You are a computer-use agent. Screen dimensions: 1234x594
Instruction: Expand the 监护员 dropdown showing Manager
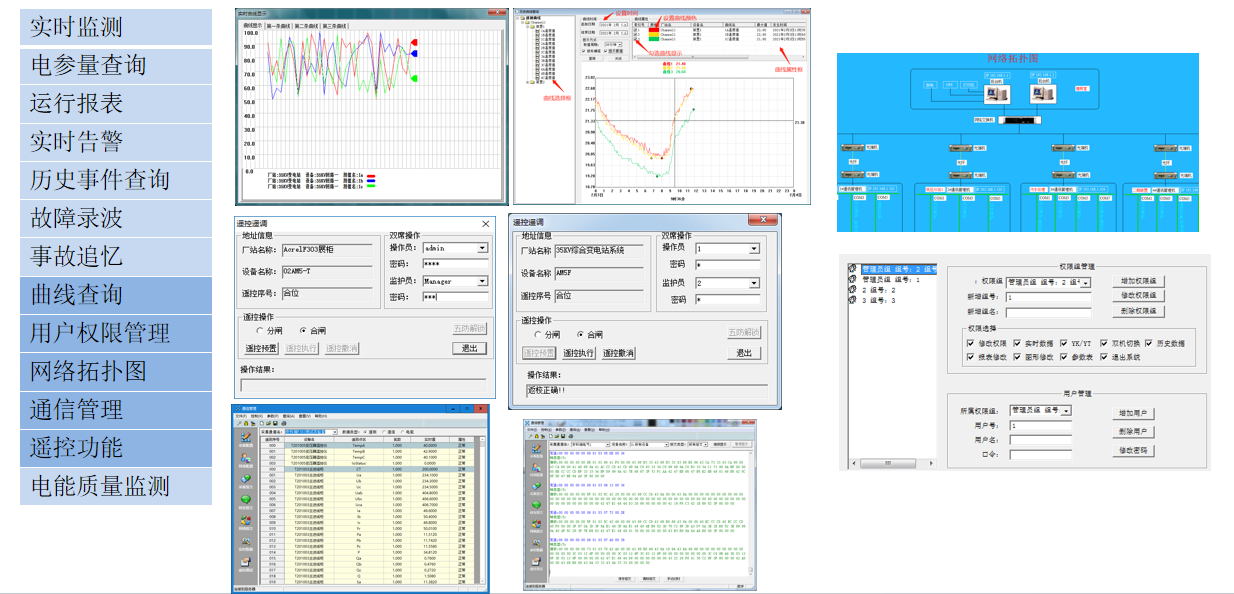point(482,282)
